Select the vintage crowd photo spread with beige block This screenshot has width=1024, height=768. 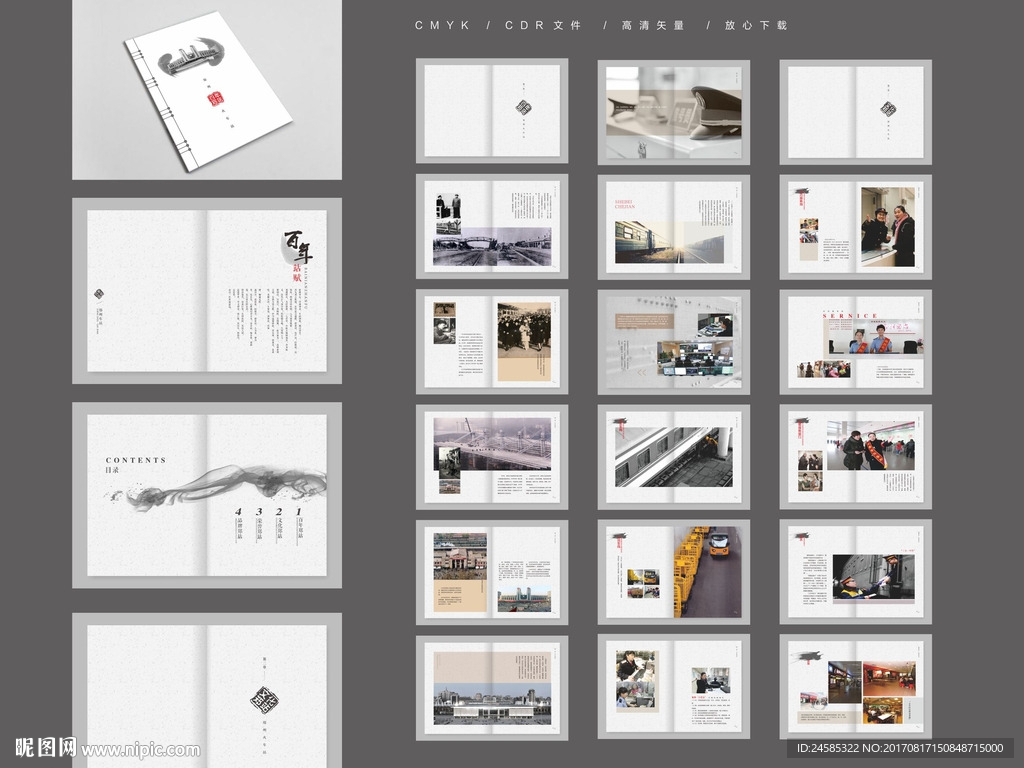point(492,342)
